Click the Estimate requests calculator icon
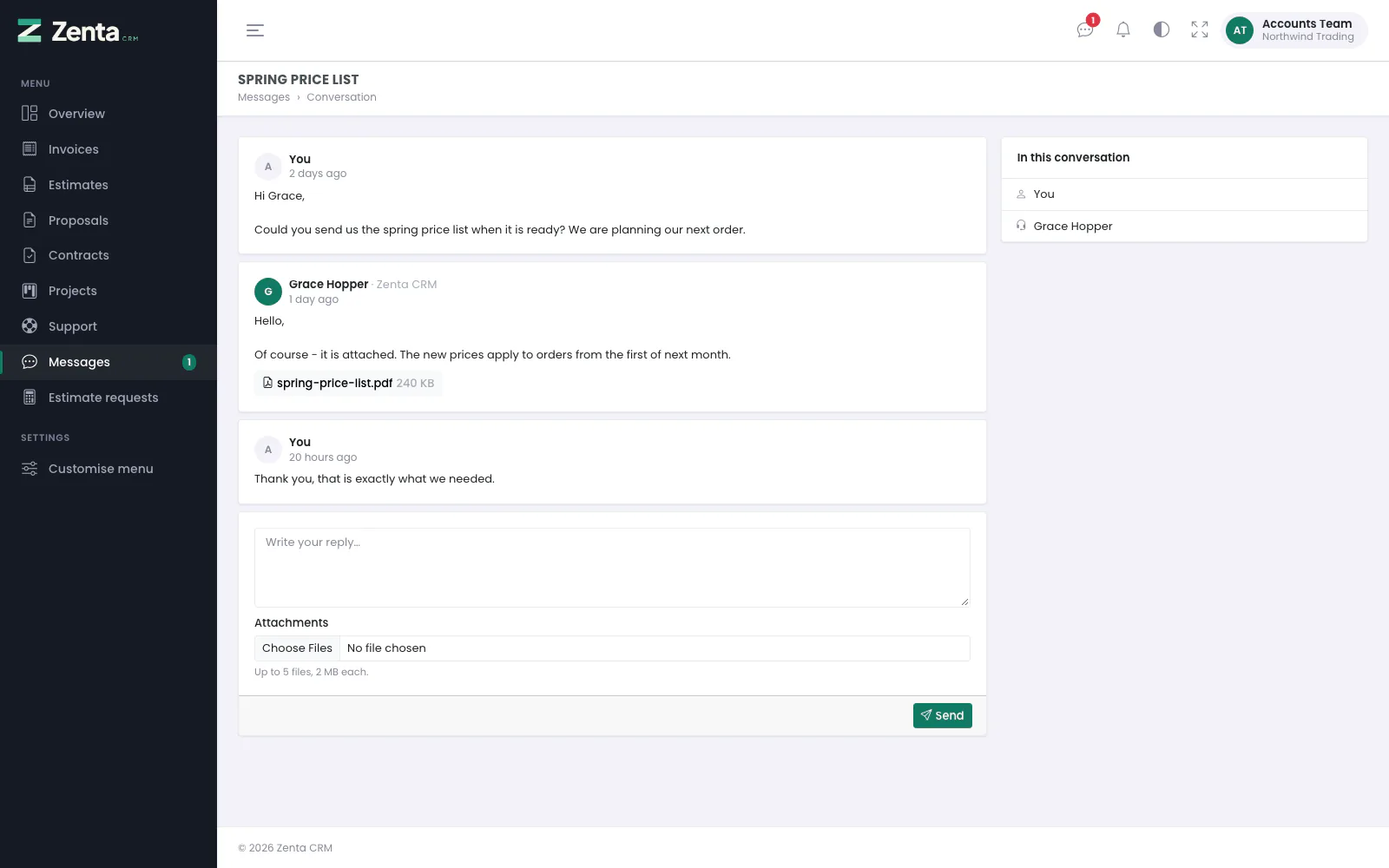This screenshot has width=1389, height=868. pyautogui.click(x=30, y=398)
